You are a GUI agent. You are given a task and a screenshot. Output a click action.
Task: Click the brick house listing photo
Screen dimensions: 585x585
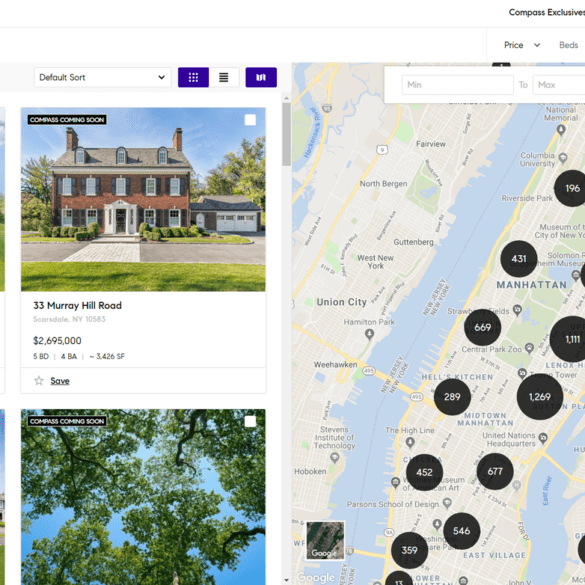(x=143, y=200)
